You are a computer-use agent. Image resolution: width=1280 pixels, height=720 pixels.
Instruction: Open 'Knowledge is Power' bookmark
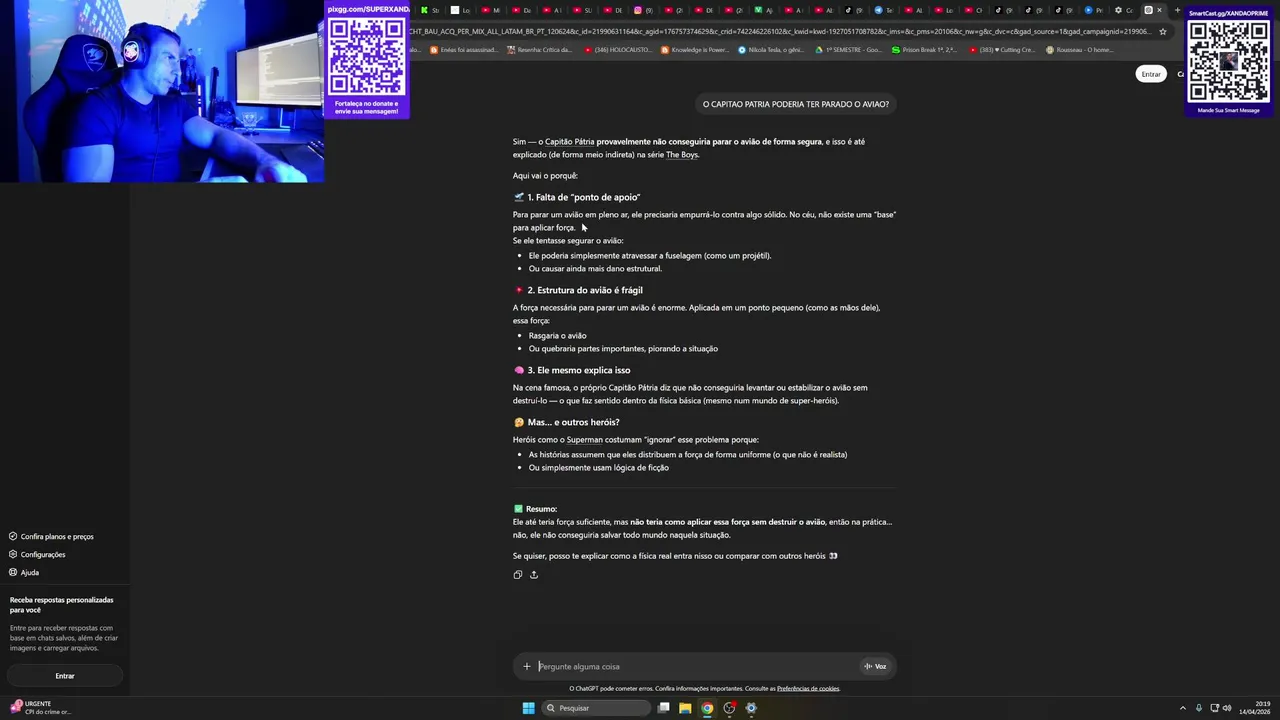pos(695,50)
